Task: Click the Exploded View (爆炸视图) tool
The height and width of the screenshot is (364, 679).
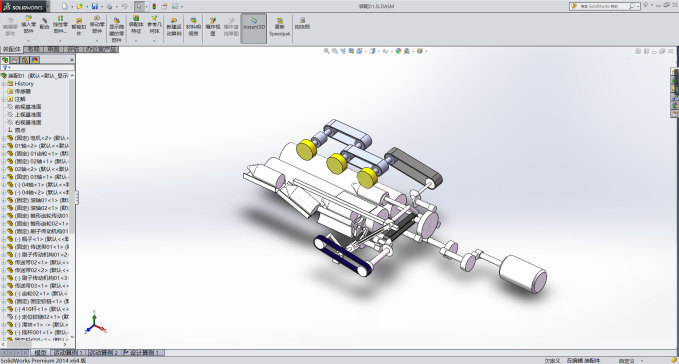Action: 213,27
